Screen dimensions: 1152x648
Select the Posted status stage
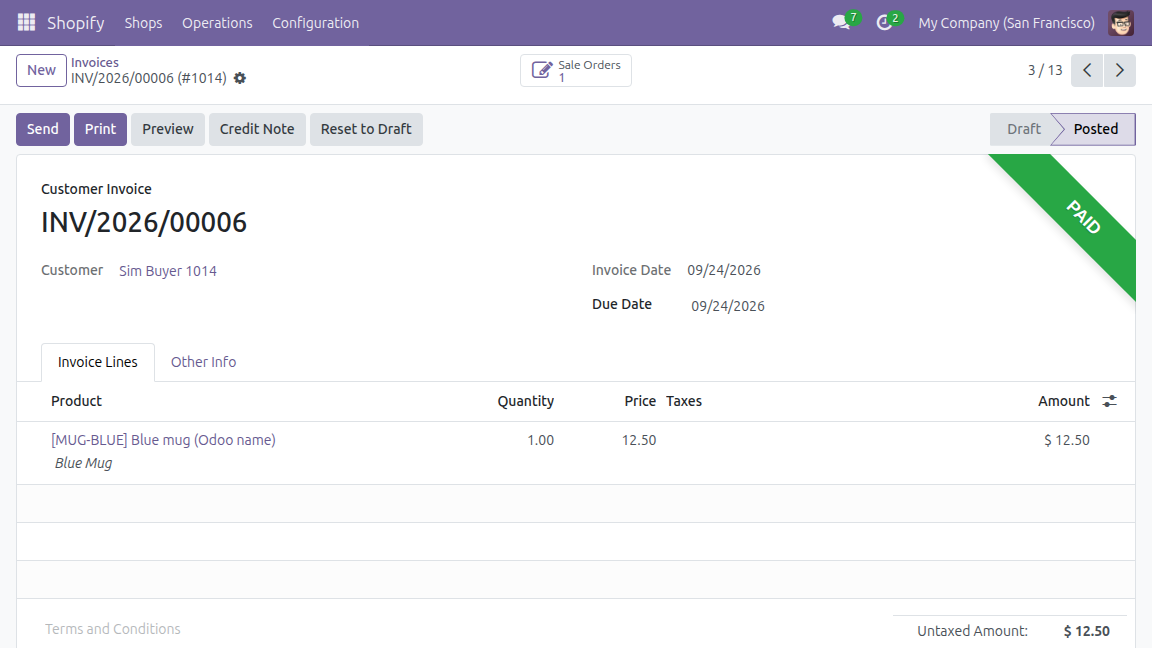pos(1095,129)
